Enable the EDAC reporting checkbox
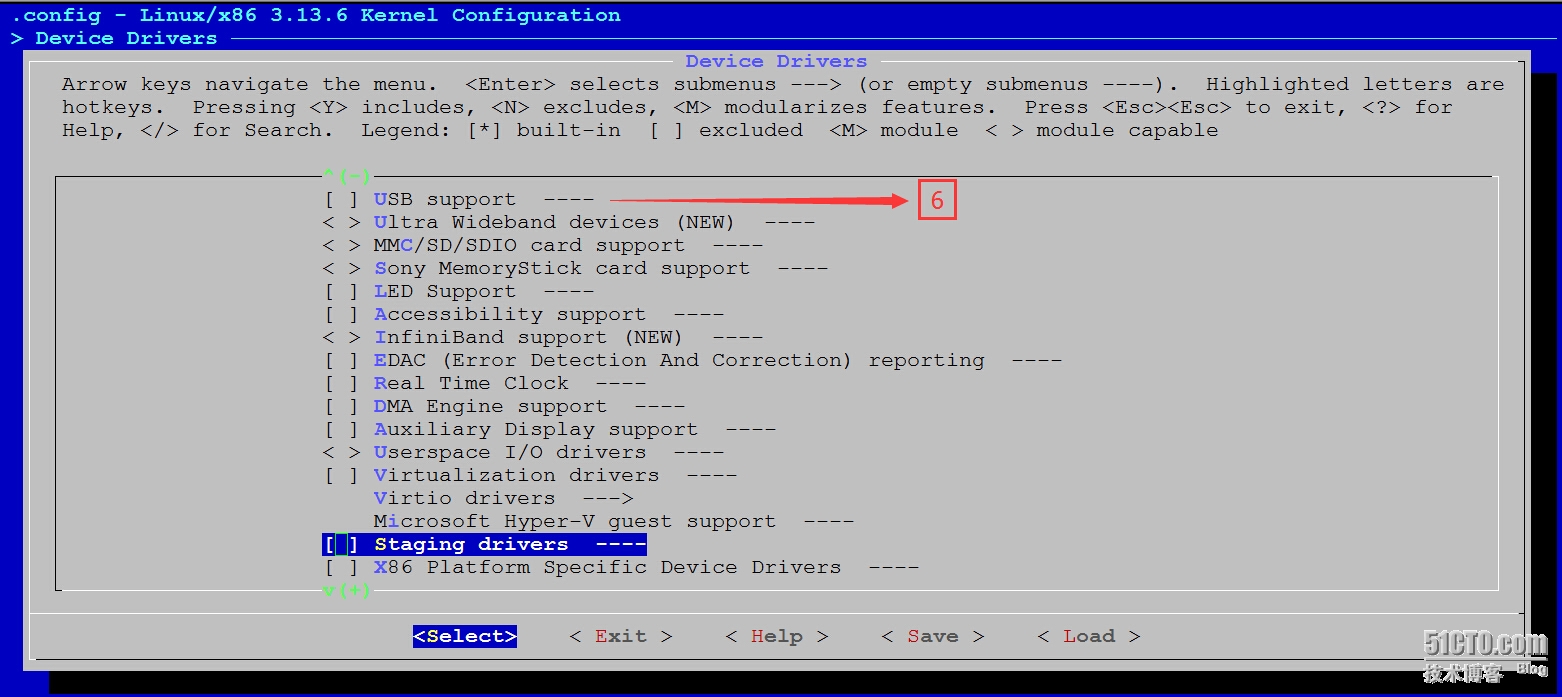 tap(341, 360)
